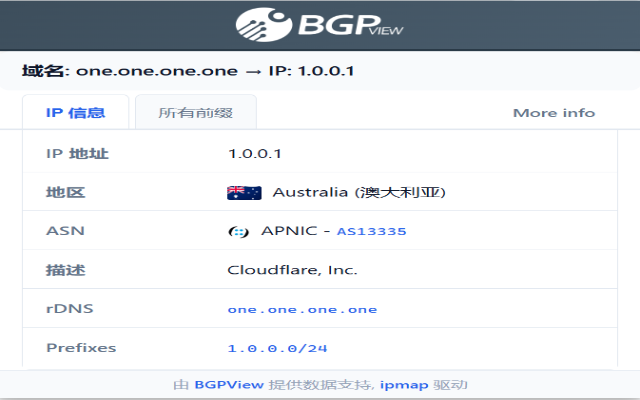Click the 描述 row label

(x=65, y=270)
